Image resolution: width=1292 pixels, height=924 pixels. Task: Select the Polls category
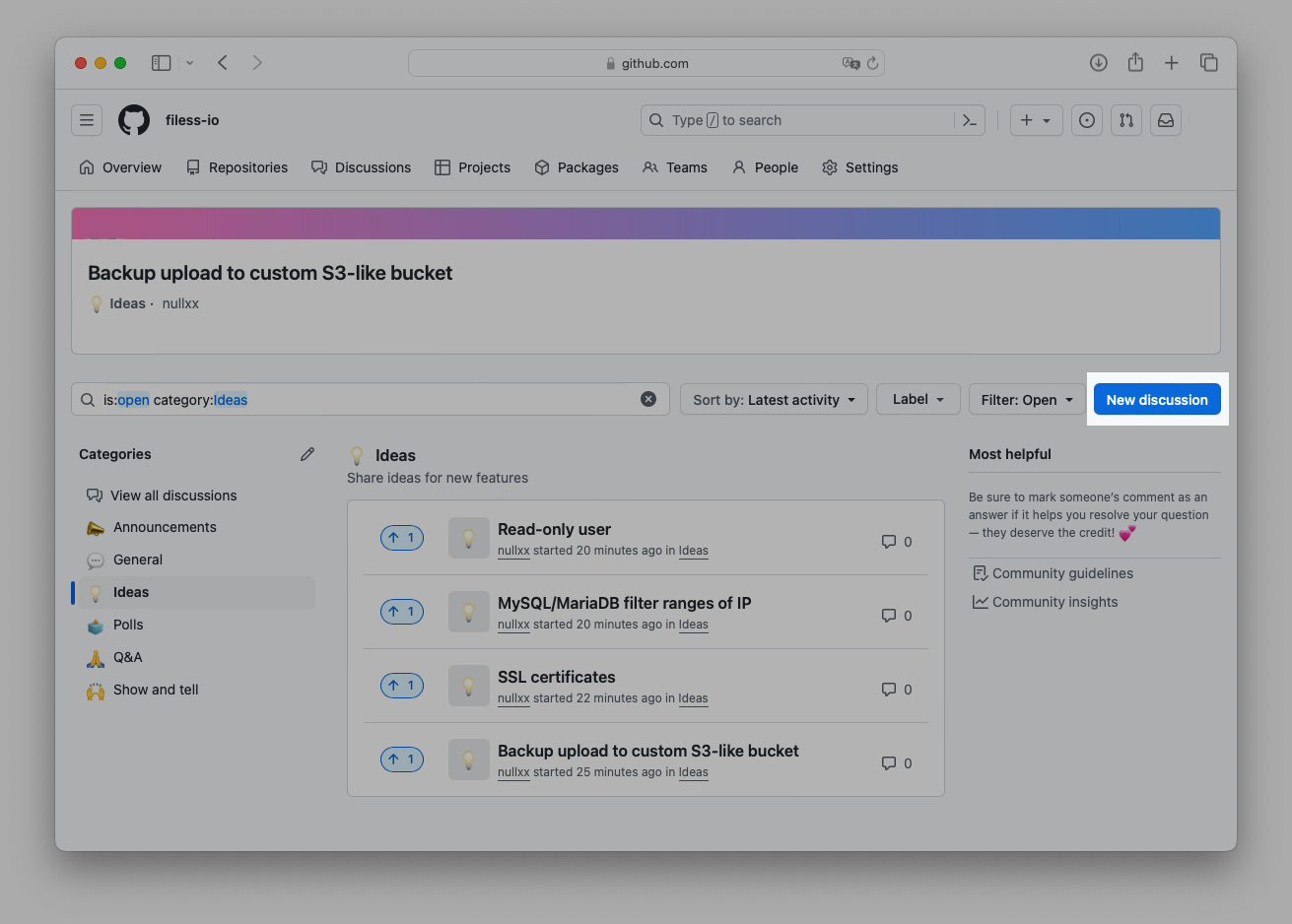pyautogui.click(x=128, y=625)
